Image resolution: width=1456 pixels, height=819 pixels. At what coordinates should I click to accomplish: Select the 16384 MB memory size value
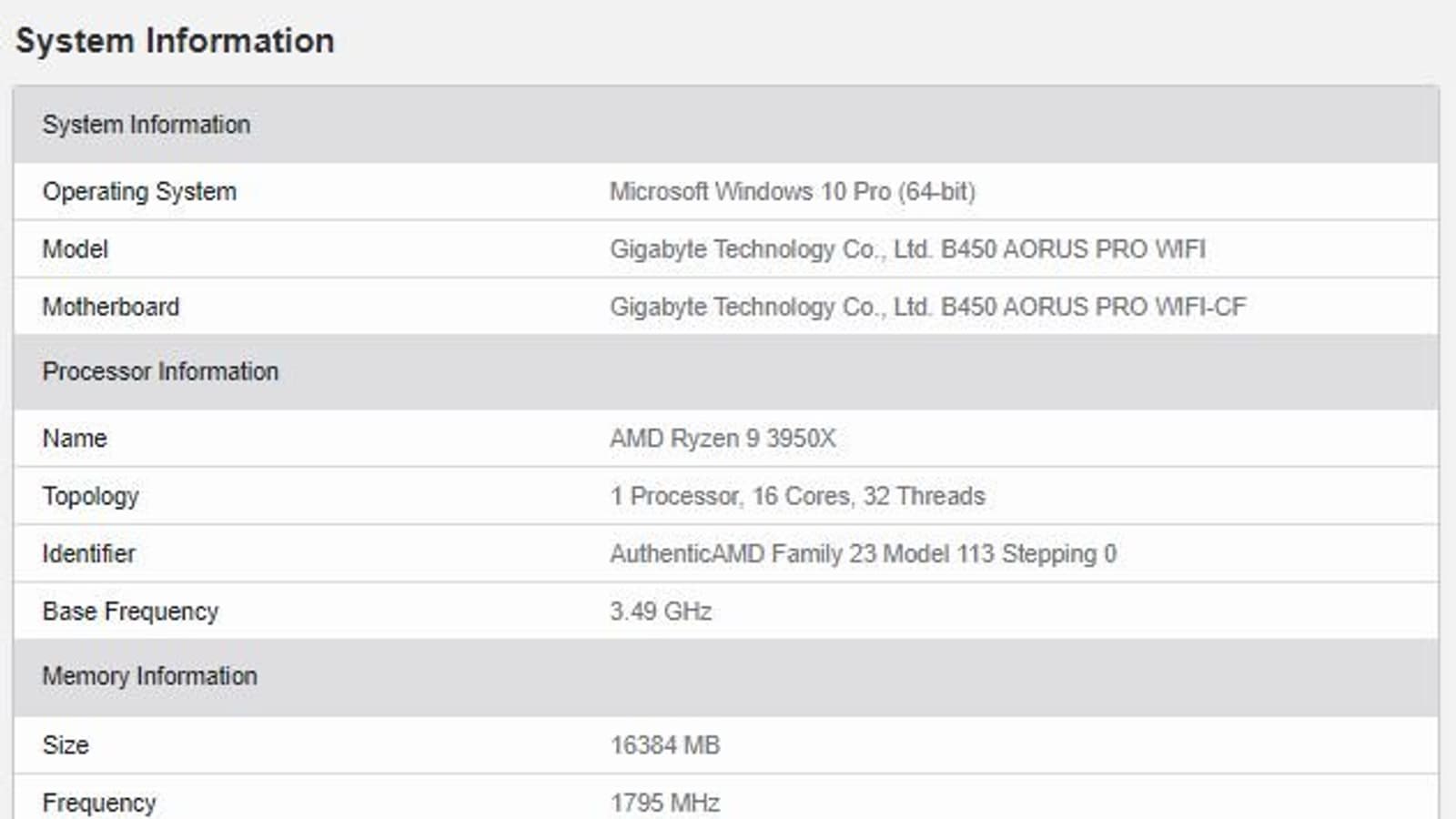[664, 745]
